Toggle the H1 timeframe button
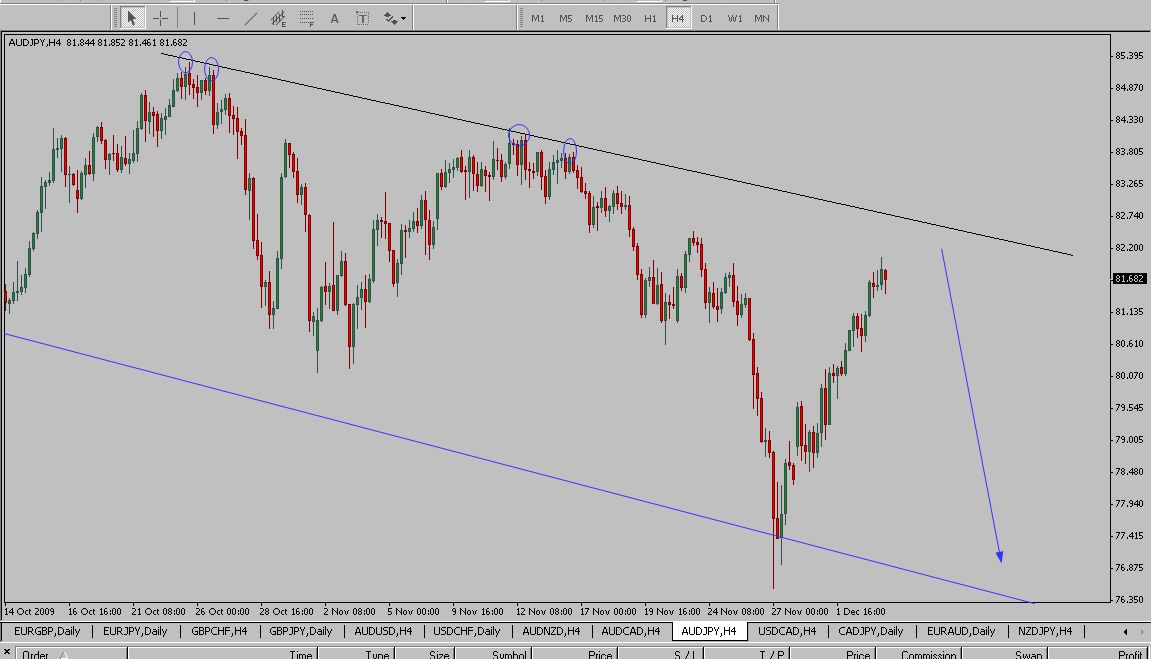The height and width of the screenshot is (659, 1151). (650, 18)
